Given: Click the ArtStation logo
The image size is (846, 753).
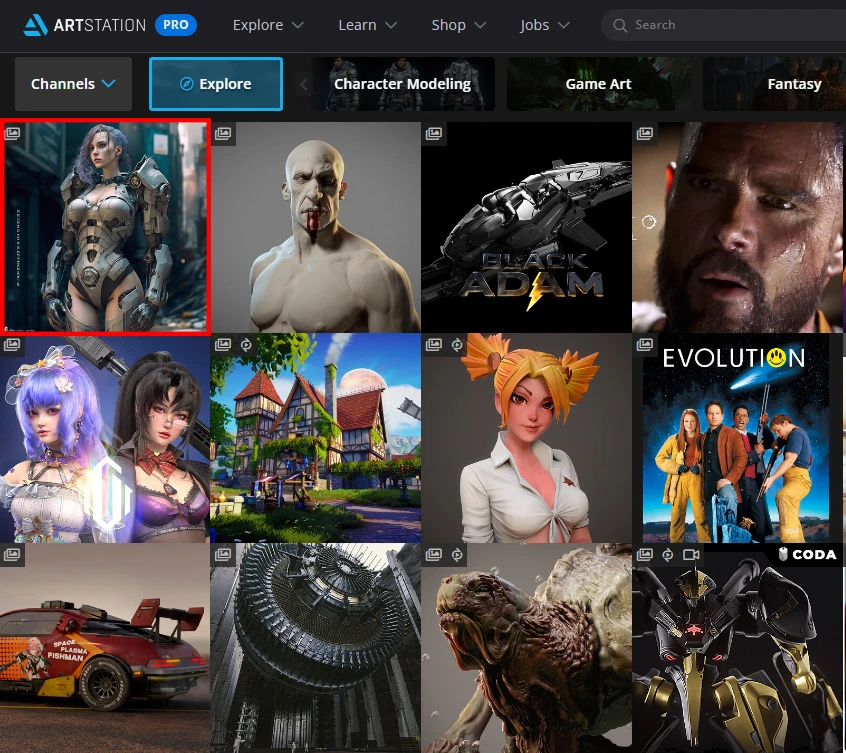Looking at the screenshot, I should [84, 25].
